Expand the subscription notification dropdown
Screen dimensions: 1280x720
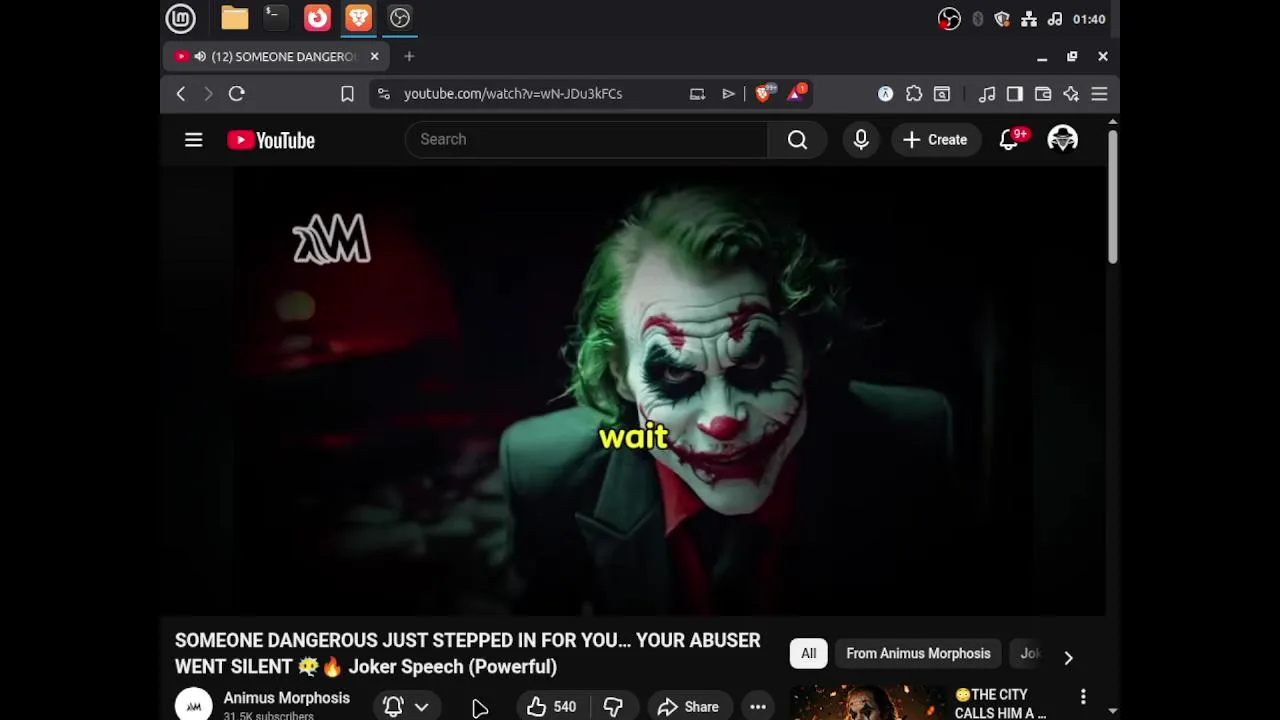(x=407, y=707)
